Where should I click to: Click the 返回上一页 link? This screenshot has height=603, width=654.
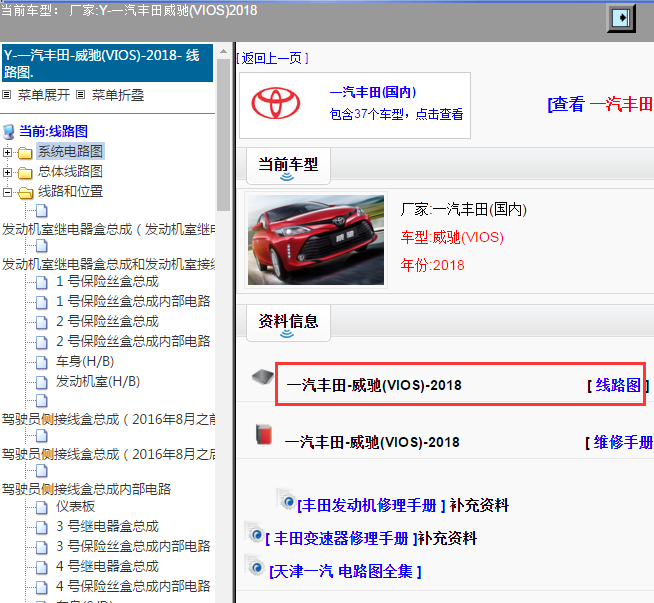point(272,58)
